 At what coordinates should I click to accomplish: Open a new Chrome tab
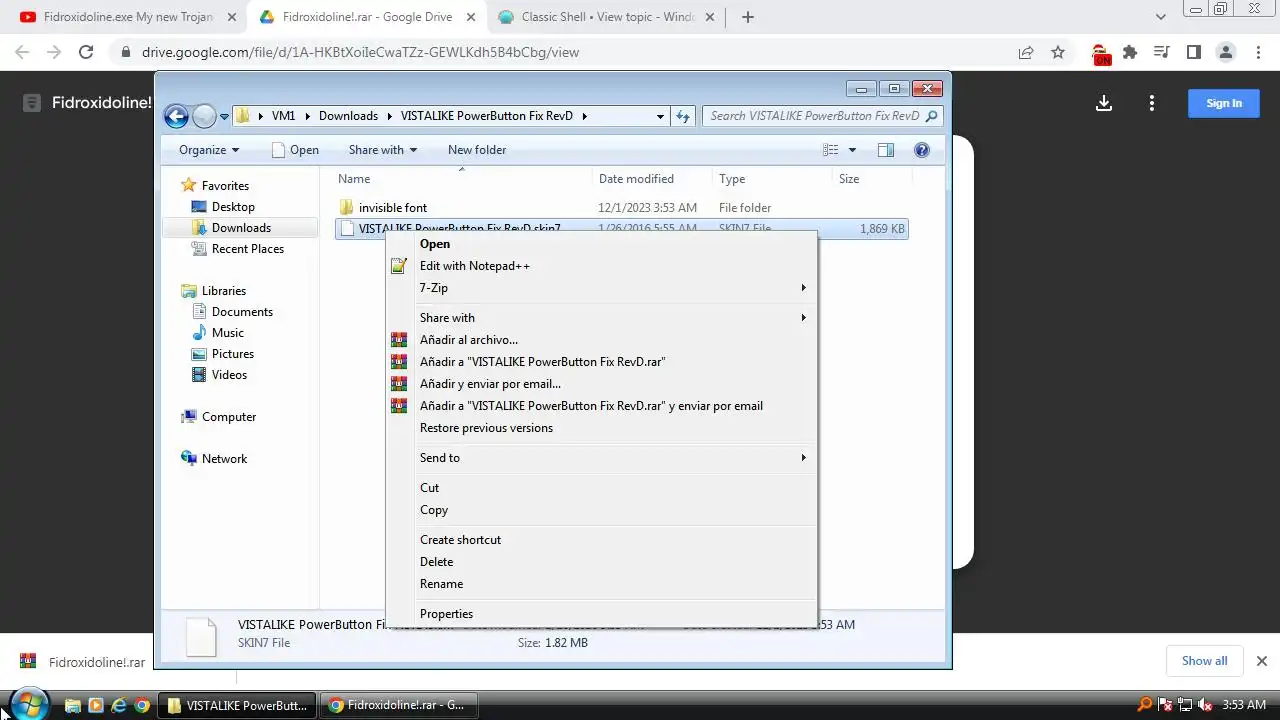748,17
